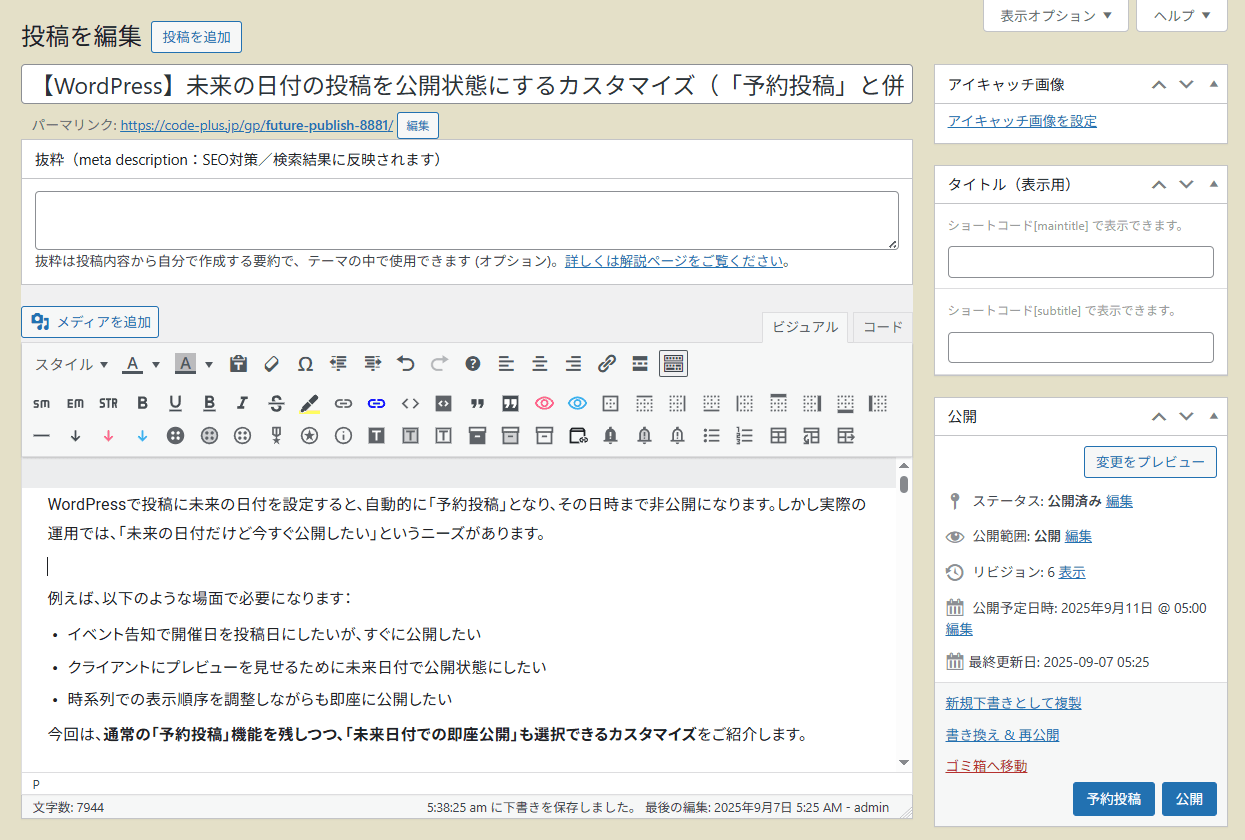Move the アイキャッチ画像 panel down
This screenshot has width=1245, height=840.
point(1186,84)
